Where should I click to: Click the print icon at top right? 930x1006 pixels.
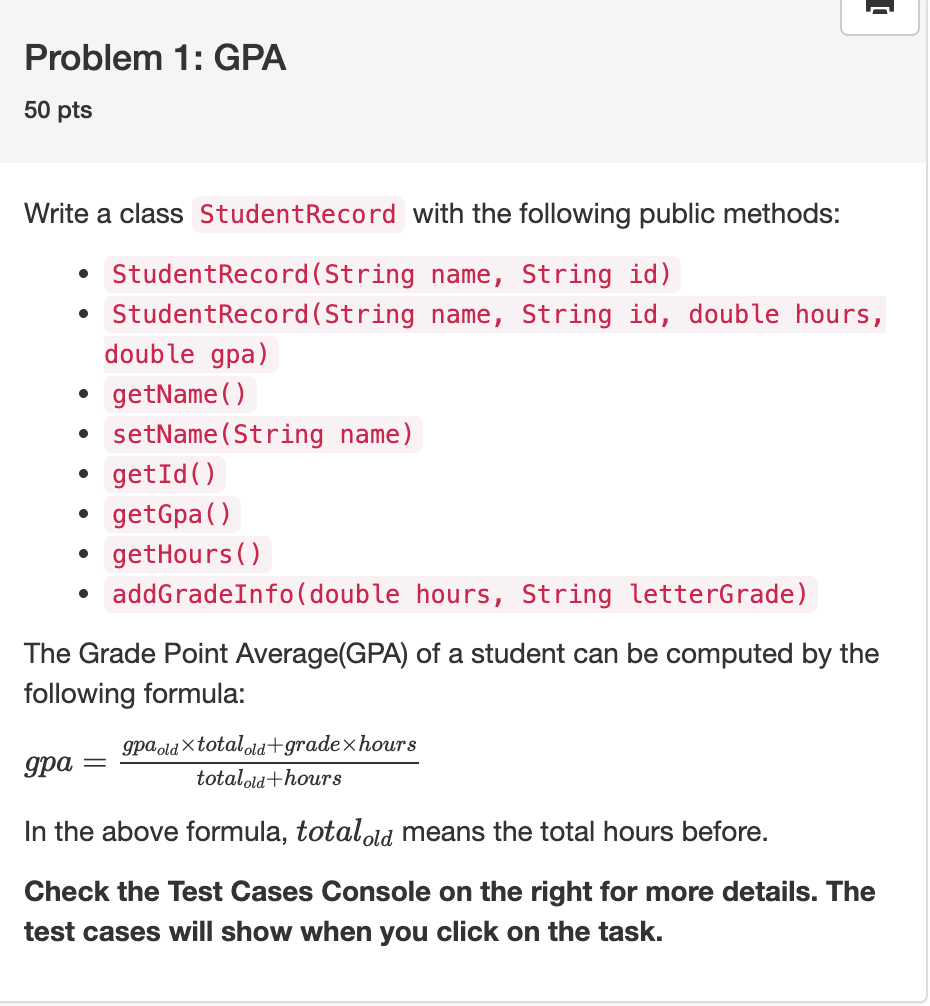click(879, 8)
